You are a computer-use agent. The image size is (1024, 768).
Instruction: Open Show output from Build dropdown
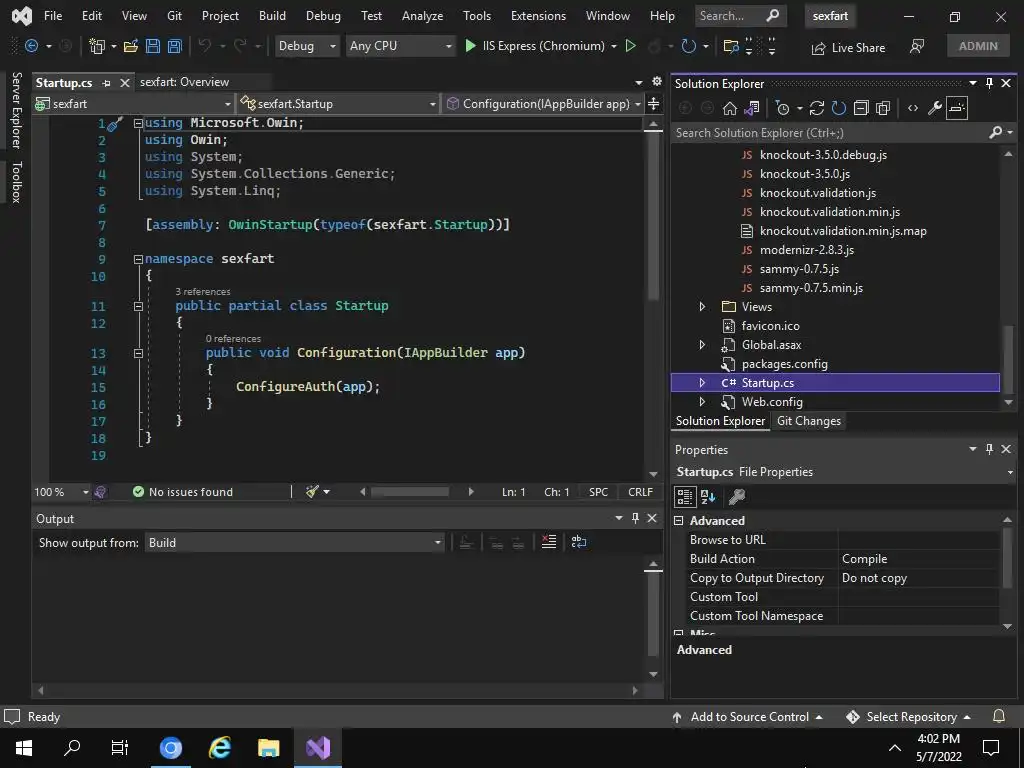click(295, 543)
